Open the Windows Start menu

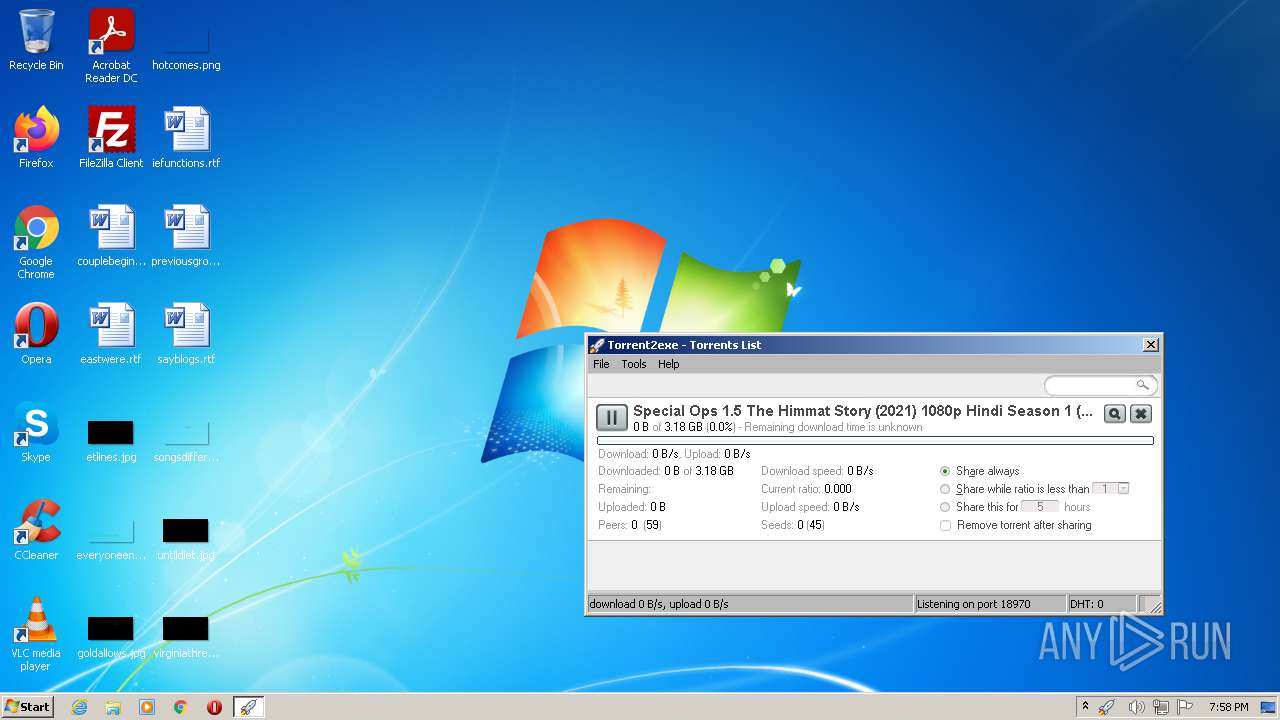point(27,706)
